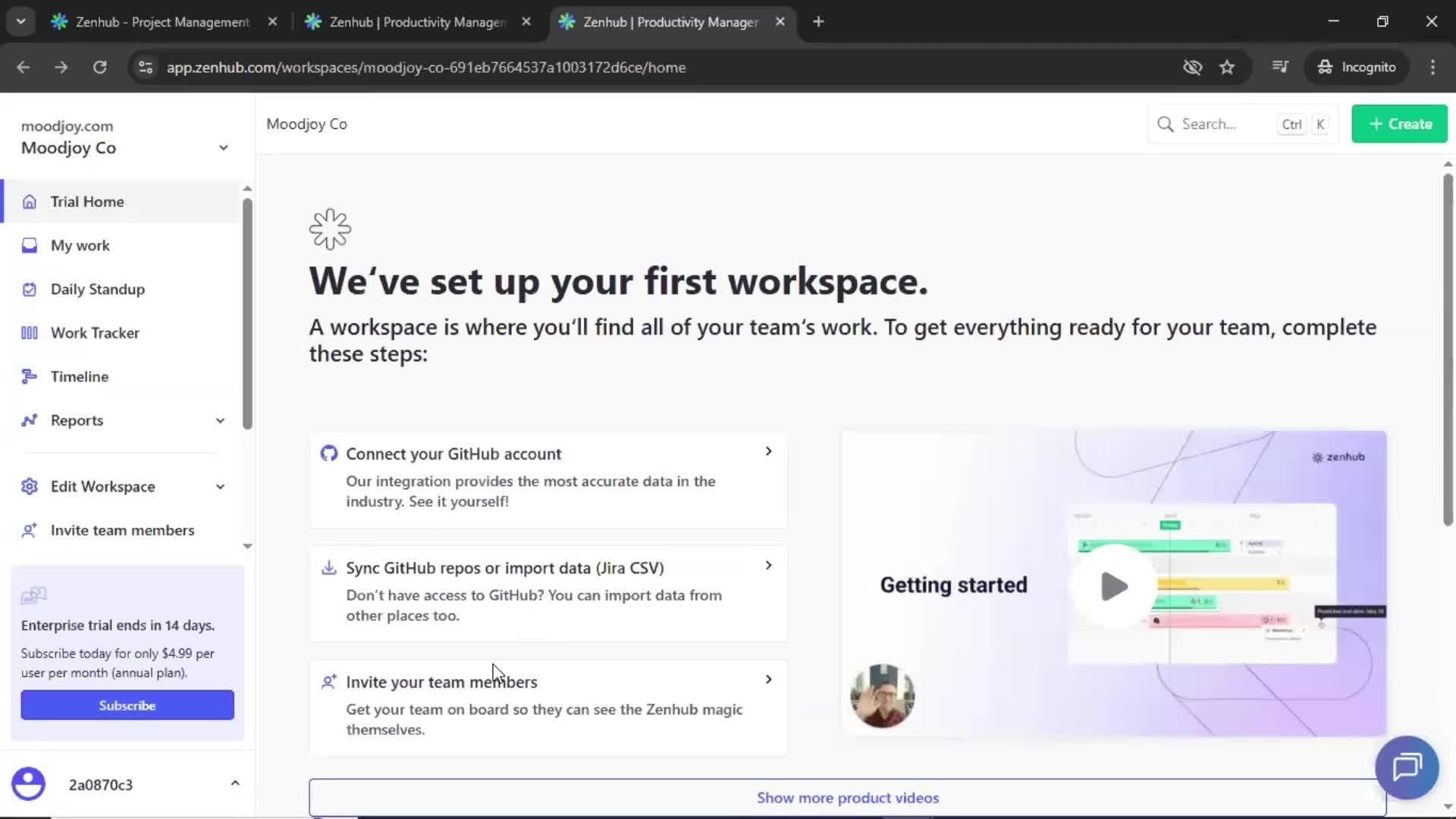The image size is (1456, 819).
Task: Click the Invite team members person icon
Action: point(29,530)
